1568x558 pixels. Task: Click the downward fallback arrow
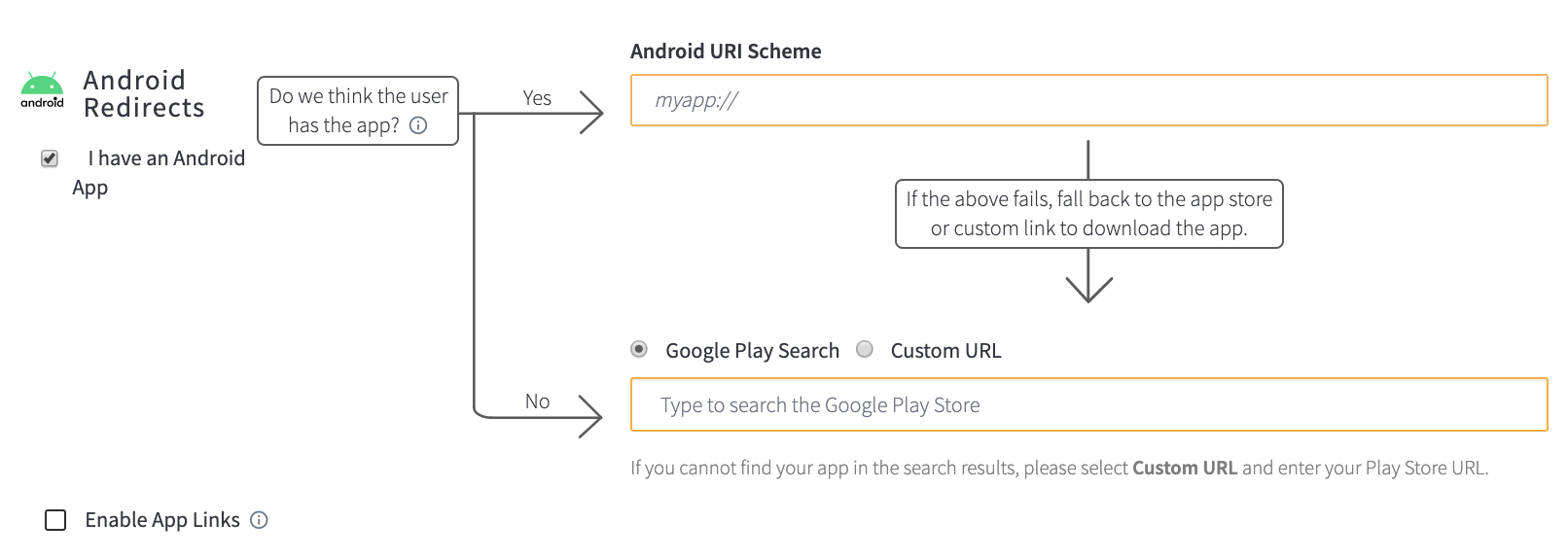tap(1088, 289)
